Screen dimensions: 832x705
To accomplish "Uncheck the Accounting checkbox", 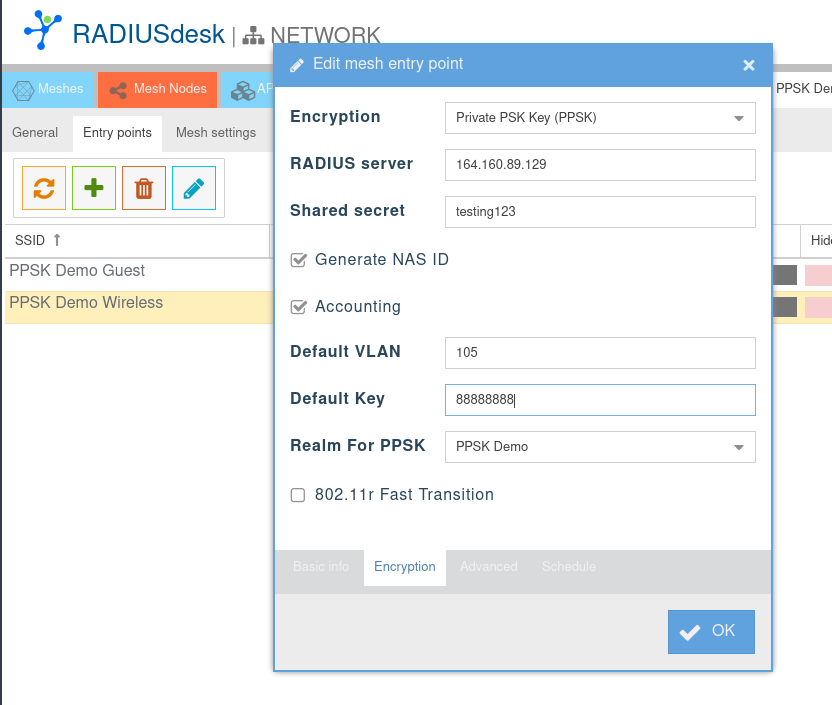I will (x=298, y=307).
